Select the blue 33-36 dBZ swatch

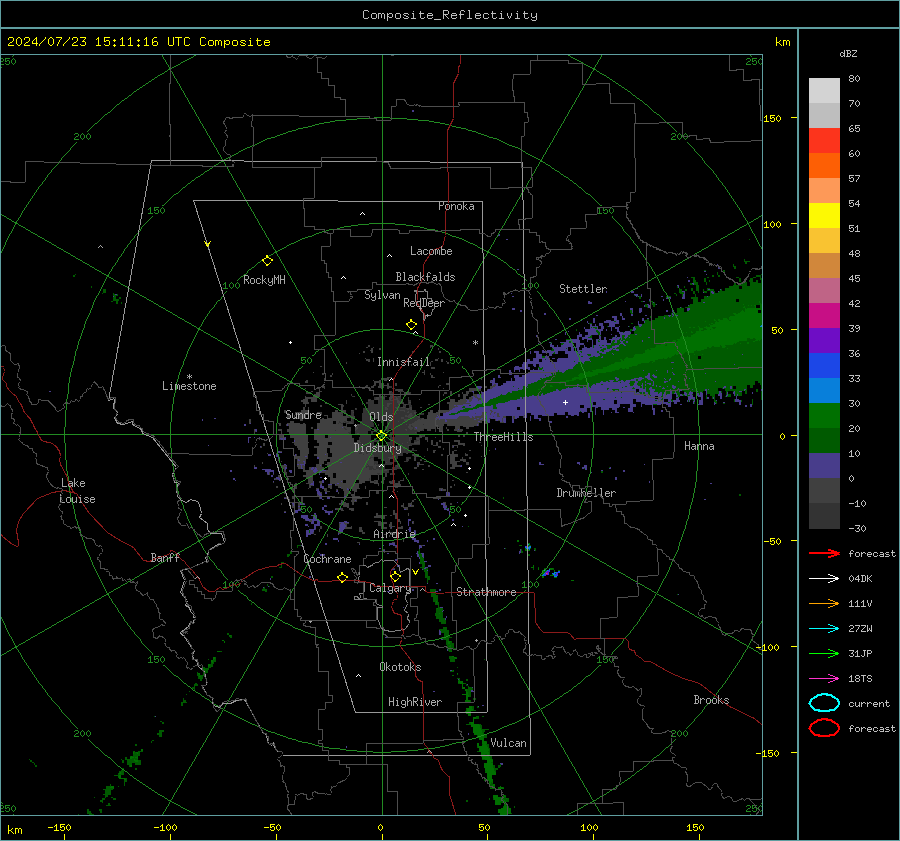pyautogui.click(x=824, y=365)
